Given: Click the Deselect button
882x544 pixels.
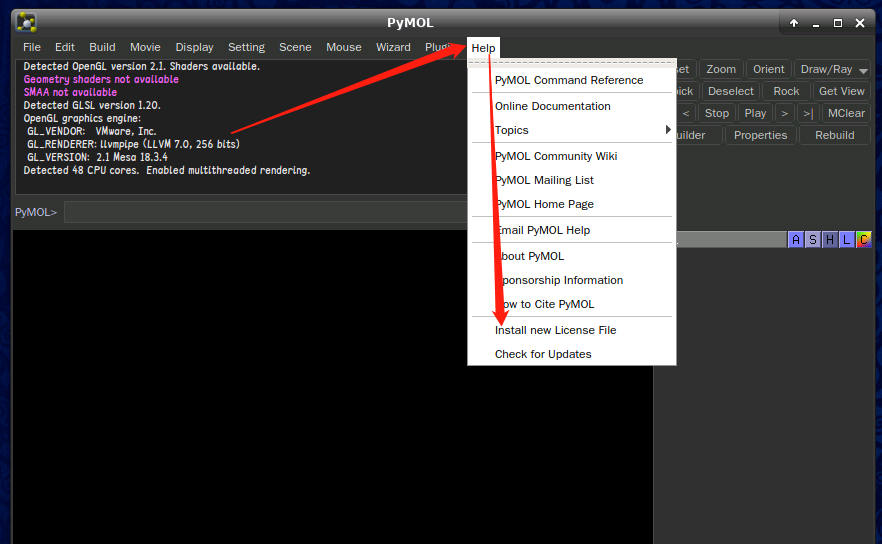Looking at the screenshot, I should (731, 91).
